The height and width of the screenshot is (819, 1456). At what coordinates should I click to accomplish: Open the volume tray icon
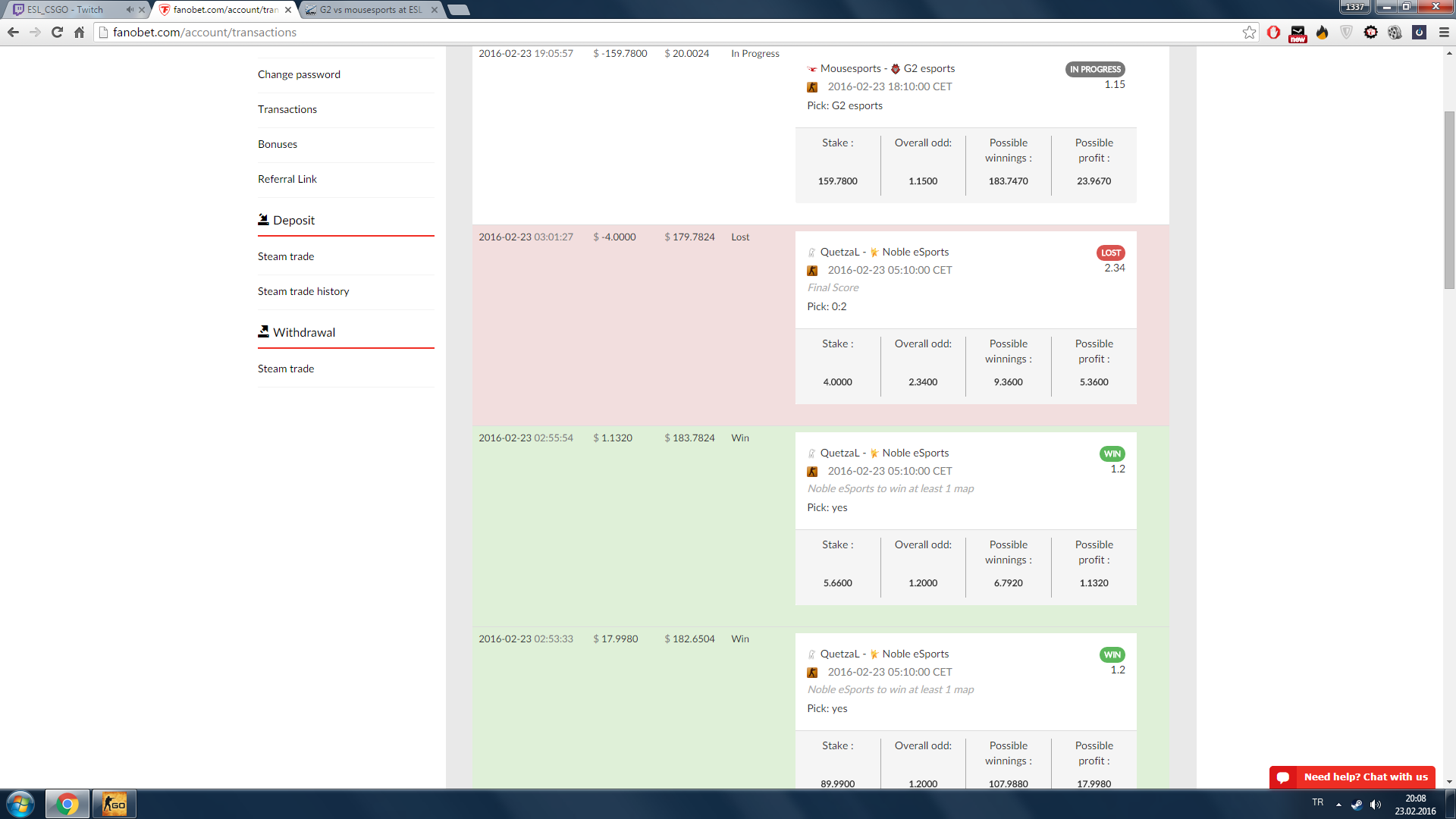pos(1376,805)
